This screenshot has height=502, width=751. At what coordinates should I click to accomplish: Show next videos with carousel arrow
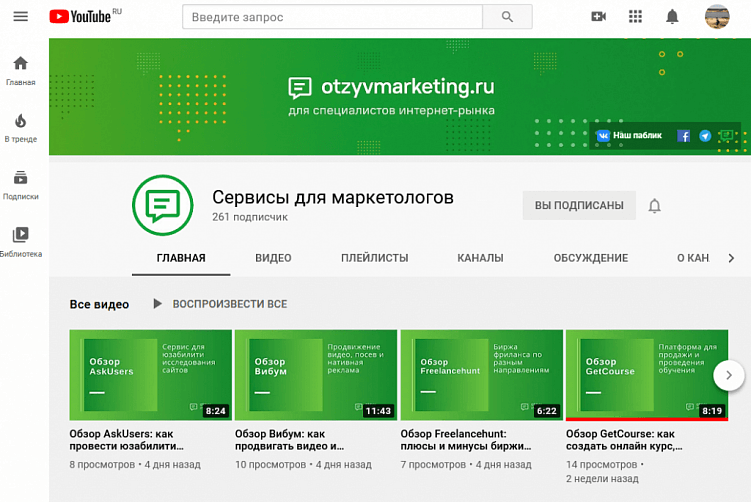(728, 375)
